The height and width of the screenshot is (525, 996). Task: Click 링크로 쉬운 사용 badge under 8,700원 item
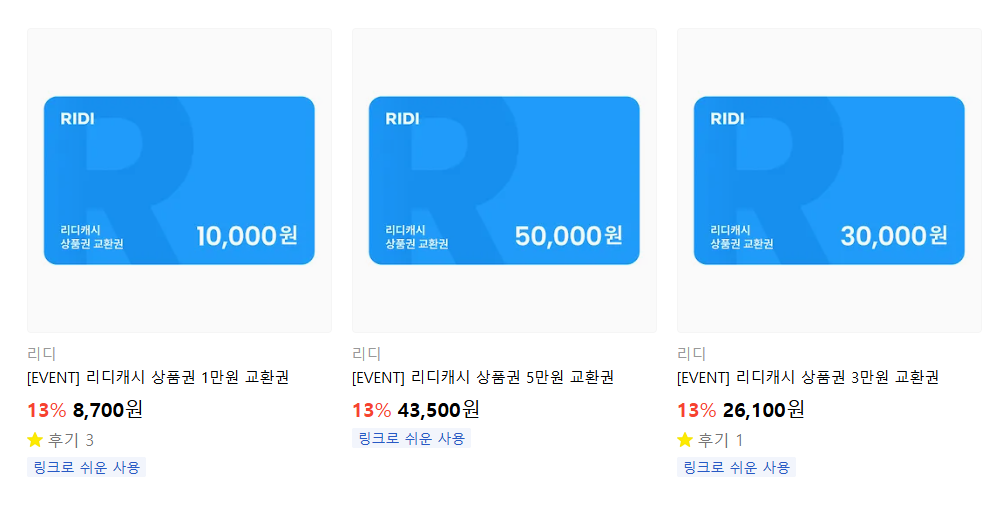tap(86, 467)
